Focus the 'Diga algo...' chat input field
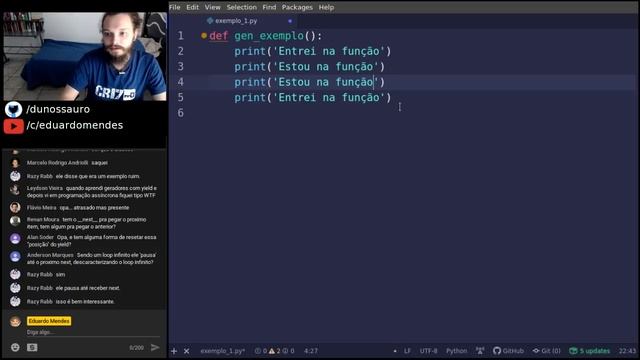Viewport: 640px width, 360px height. click(x=93, y=333)
